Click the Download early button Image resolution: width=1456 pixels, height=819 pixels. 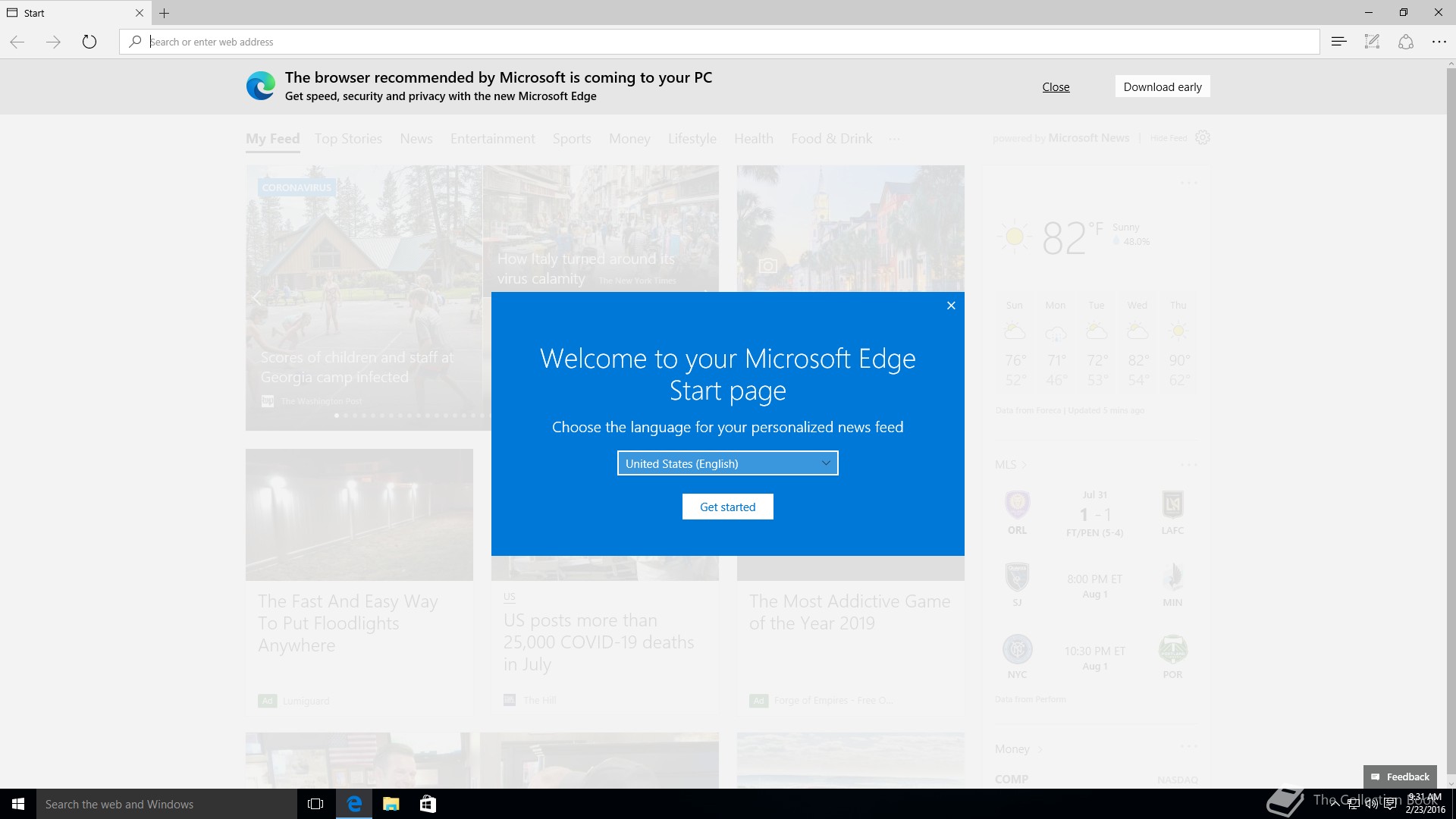[1163, 86]
